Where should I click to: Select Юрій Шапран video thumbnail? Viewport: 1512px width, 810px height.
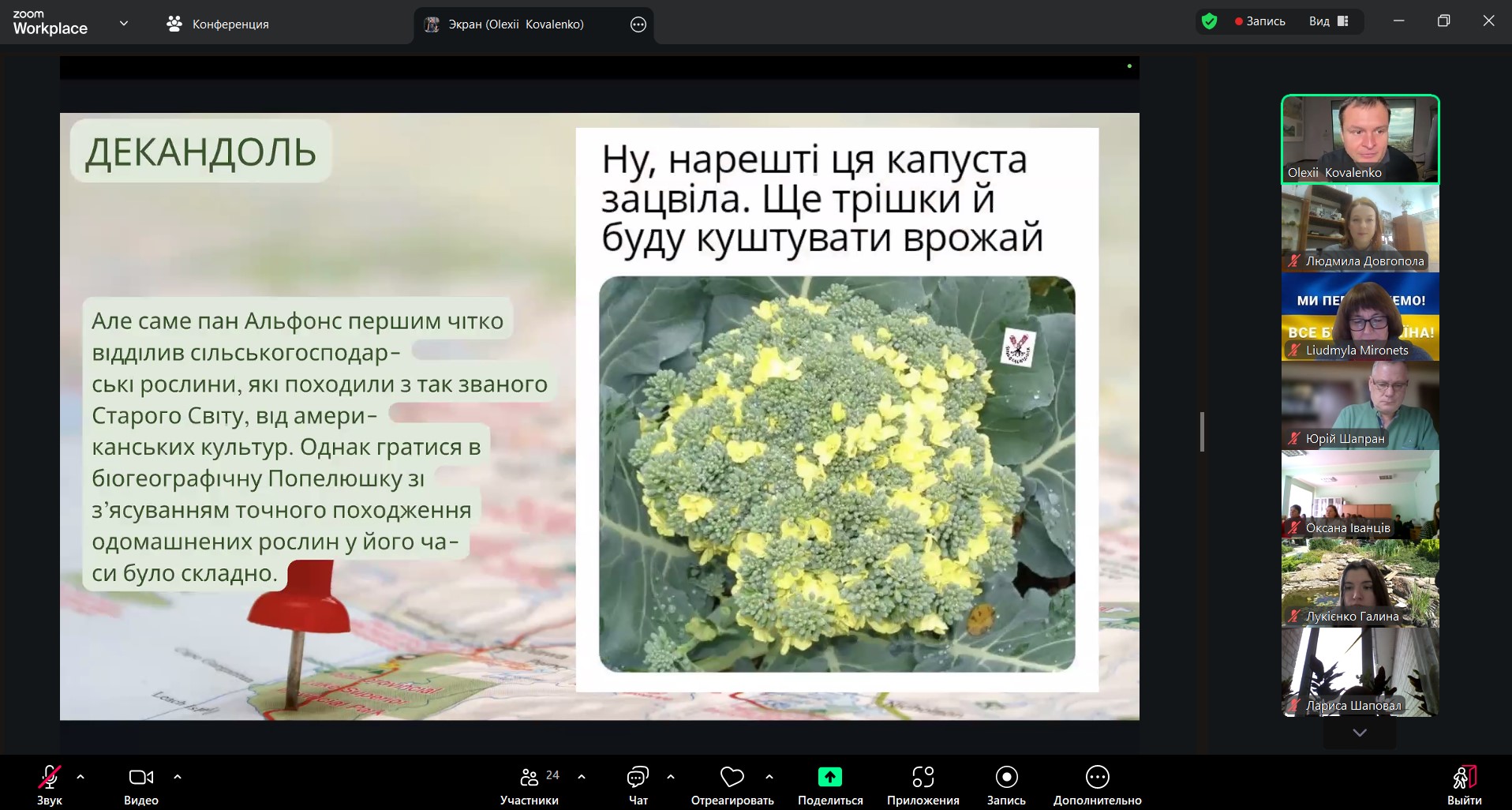tap(1360, 406)
